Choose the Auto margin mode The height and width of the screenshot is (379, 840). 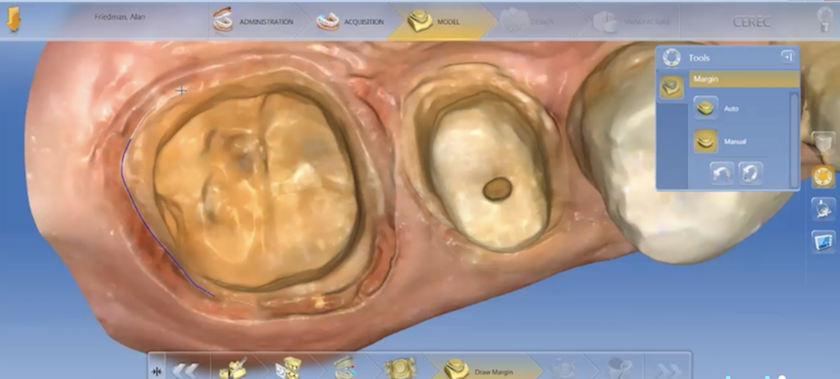(706, 108)
